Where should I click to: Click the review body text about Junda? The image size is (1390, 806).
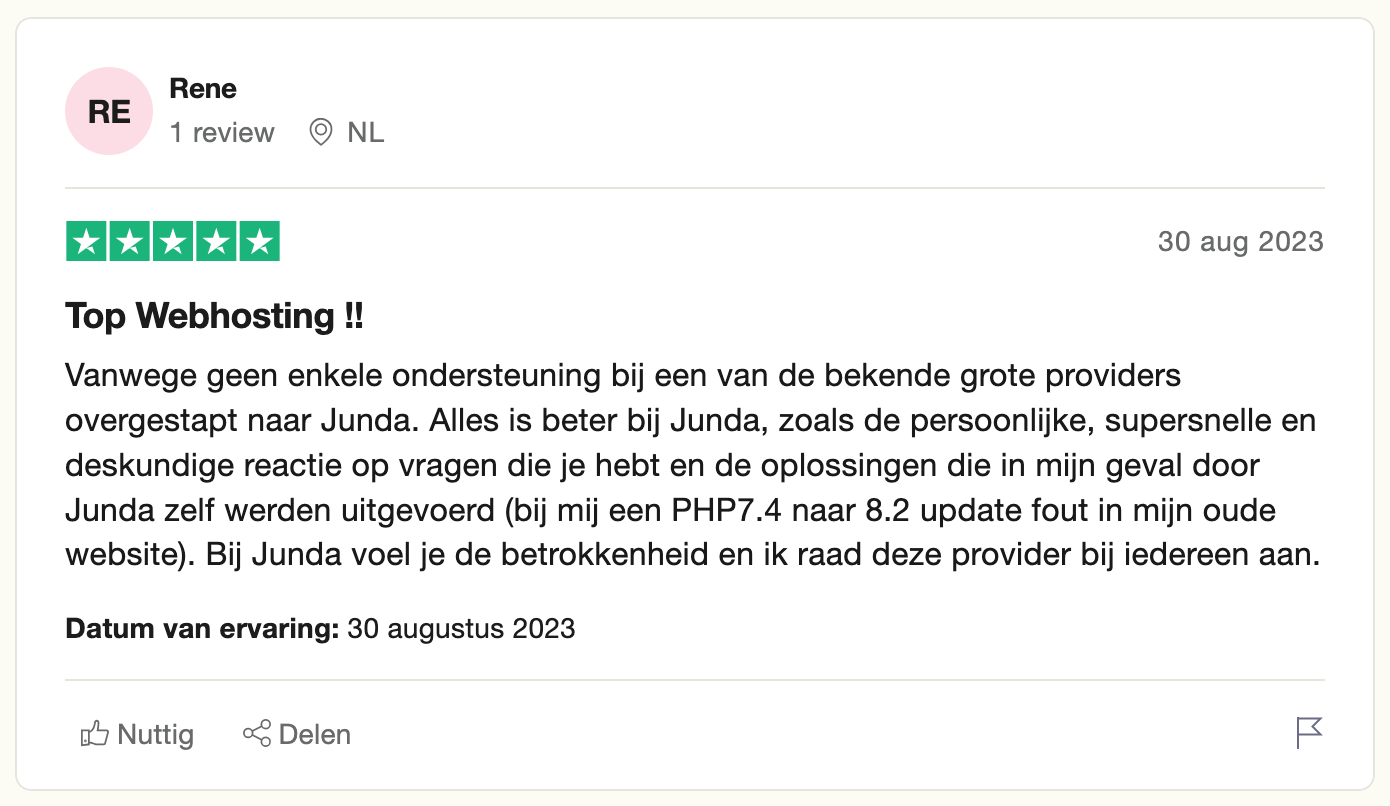pos(690,465)
